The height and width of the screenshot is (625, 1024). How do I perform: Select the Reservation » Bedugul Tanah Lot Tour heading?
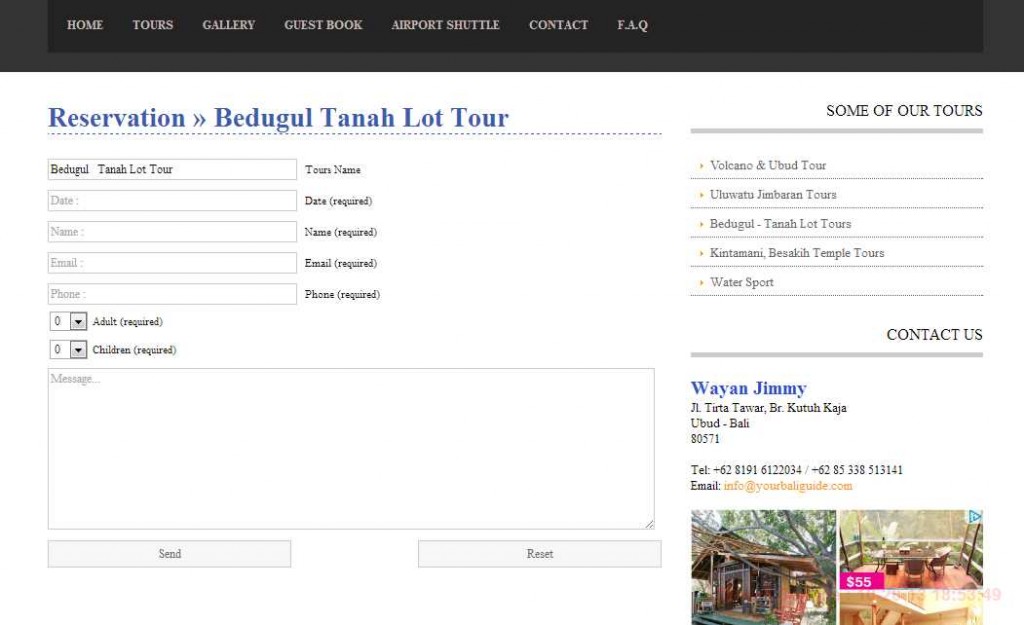(278, 118)
